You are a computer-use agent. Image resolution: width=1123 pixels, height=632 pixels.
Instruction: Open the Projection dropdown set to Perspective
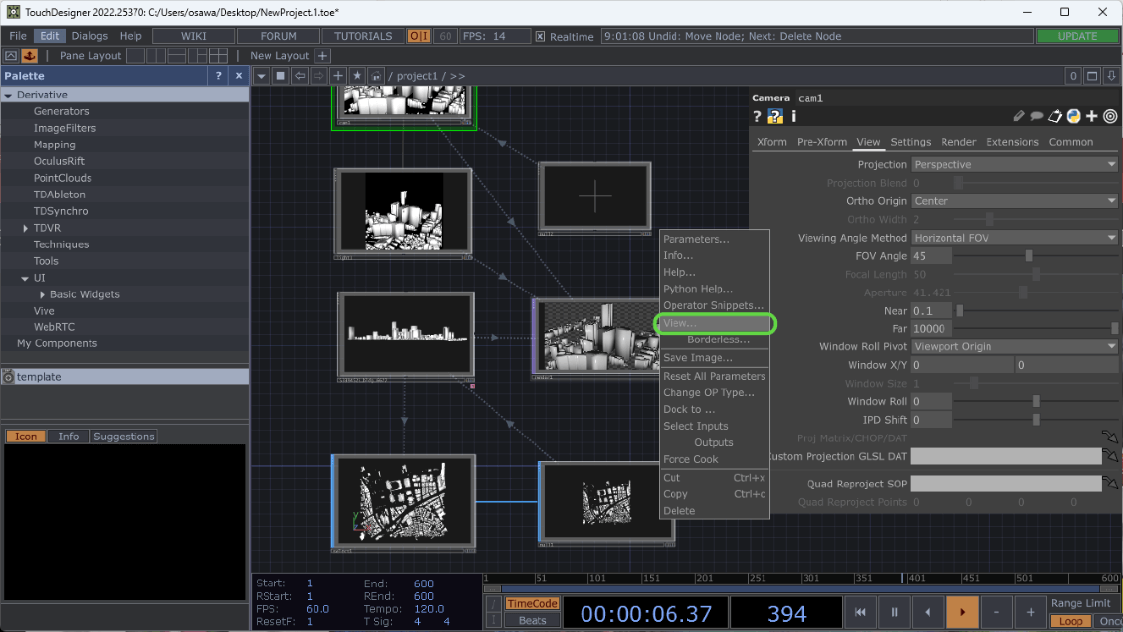[1014, 164]
